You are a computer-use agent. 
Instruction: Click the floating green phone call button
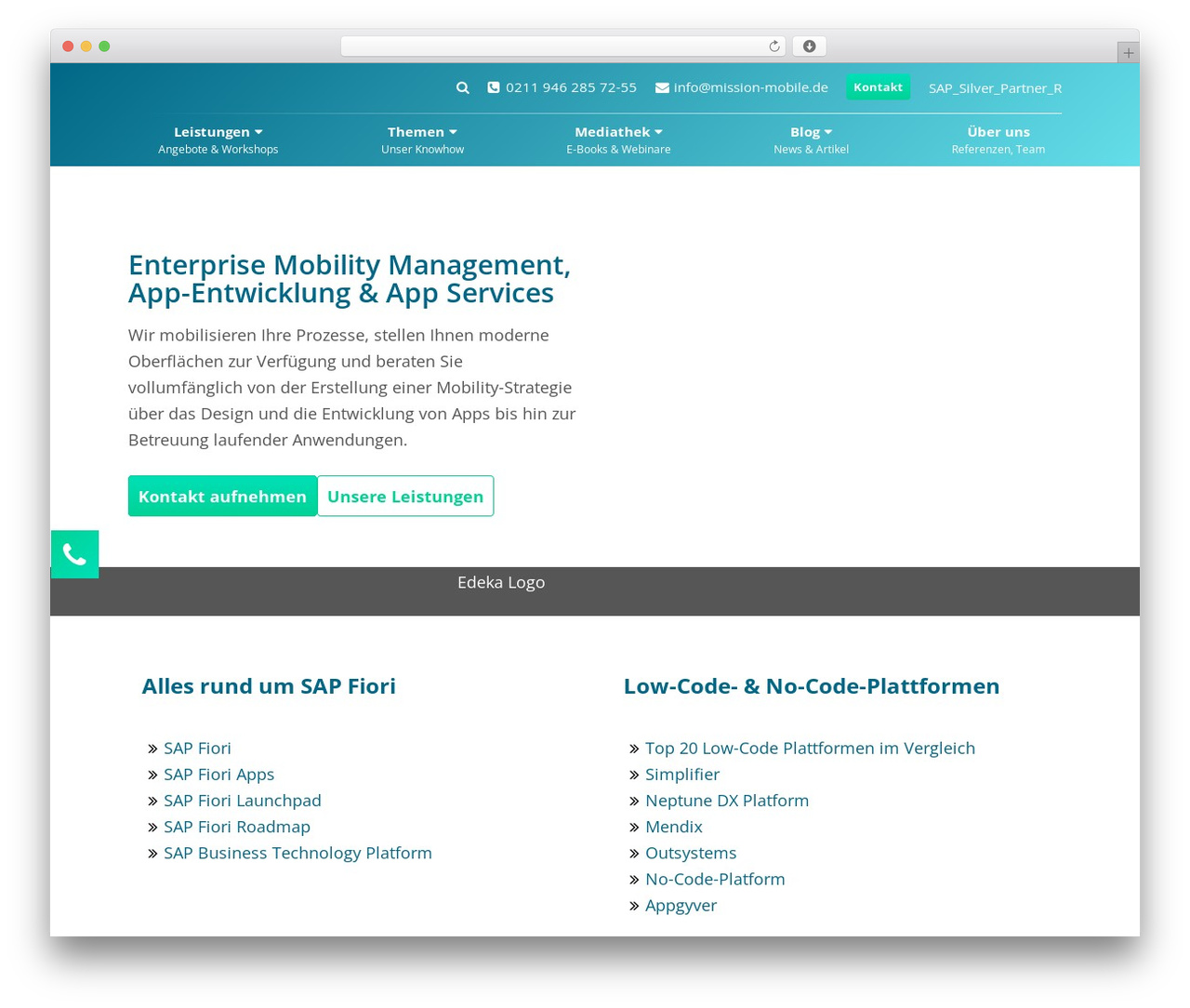tap(74, 554)
